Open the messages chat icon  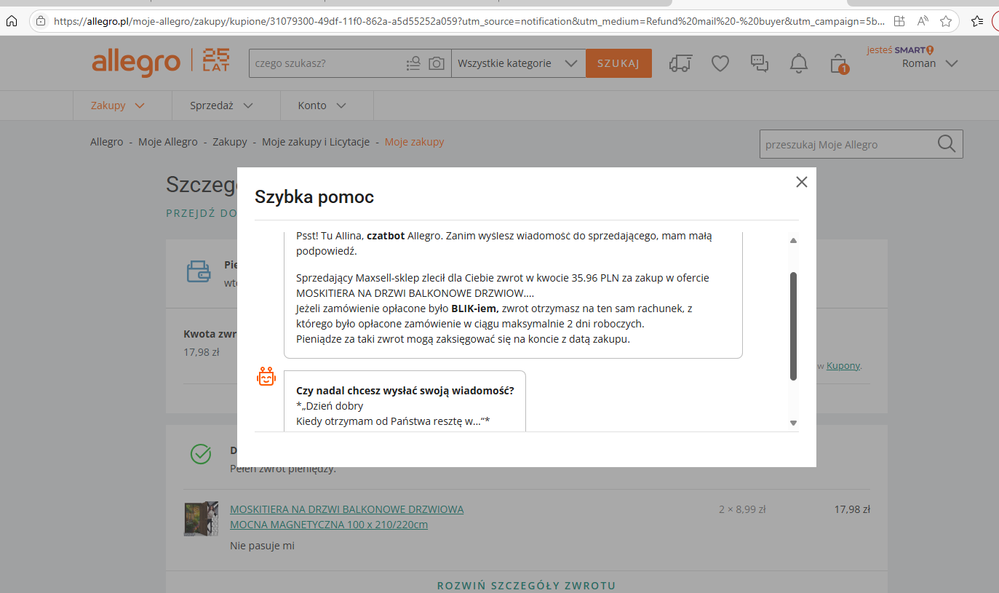point(760,64)
